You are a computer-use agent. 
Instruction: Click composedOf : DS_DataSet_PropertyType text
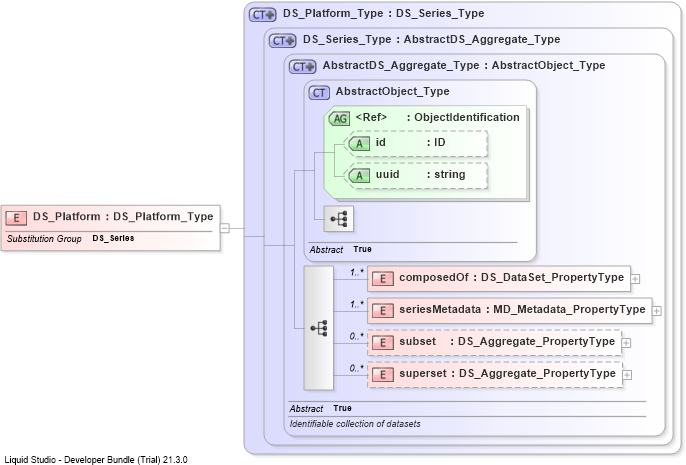(x=511, y=277)
